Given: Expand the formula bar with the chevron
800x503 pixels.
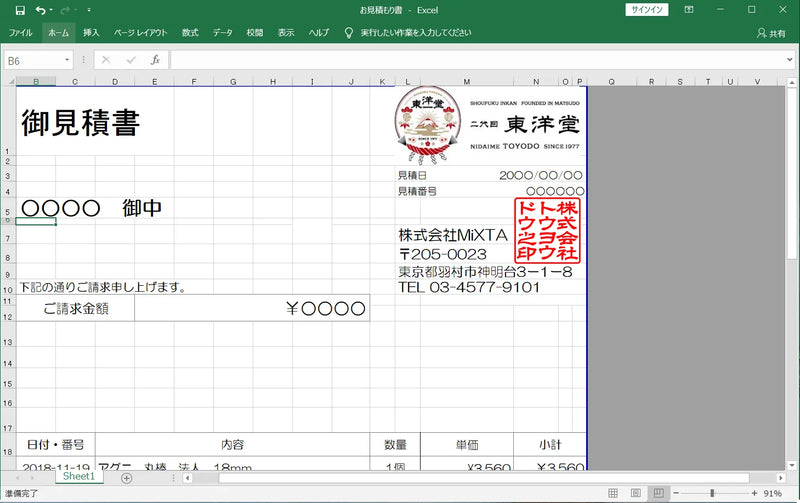Looking at the screenshot, I should point(790,60).
